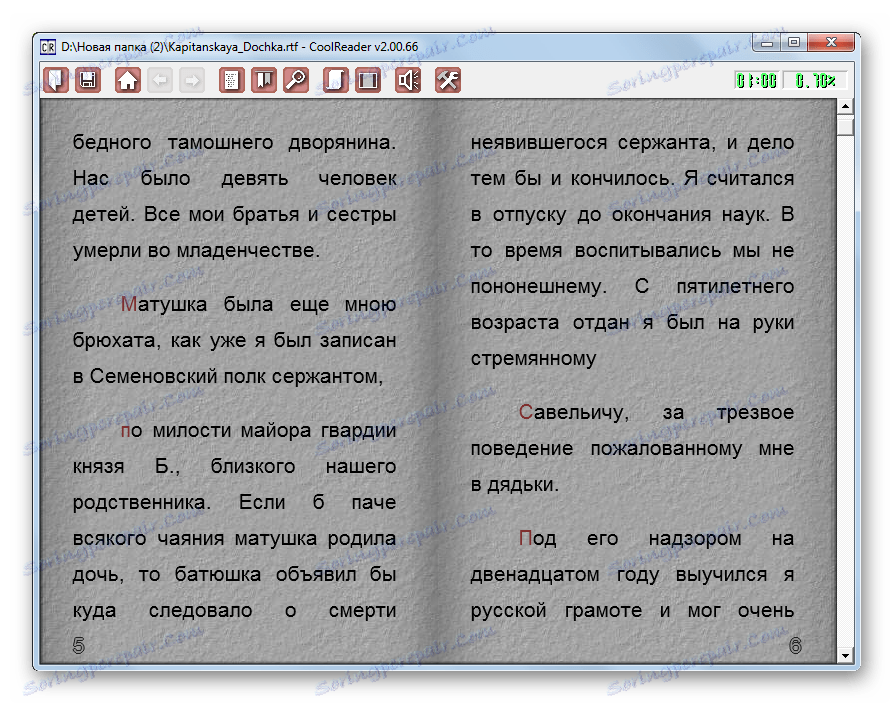
Task: Click the greyed-out back arrow icon
Action: click(160, 80)
